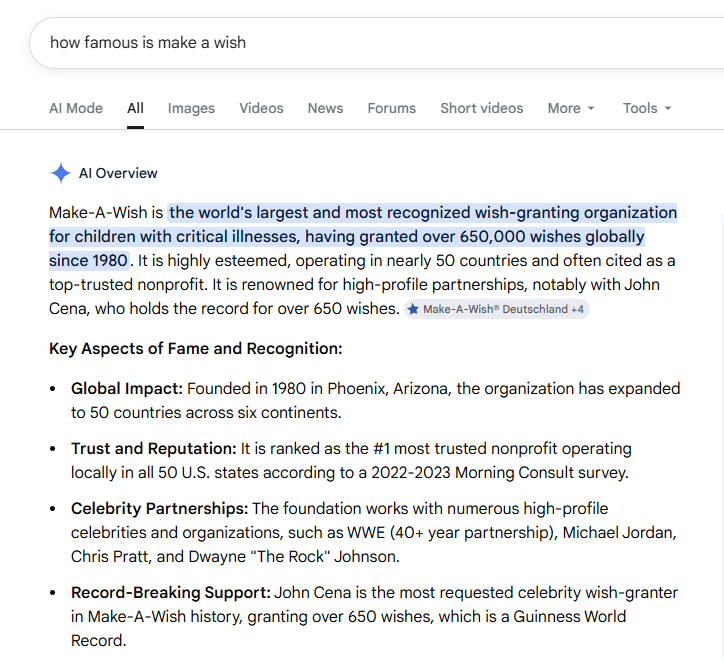The width and height of the screenshot is (724, 666).
Task: Click the star icon in the source chip
Action: [x=413, y=309]
